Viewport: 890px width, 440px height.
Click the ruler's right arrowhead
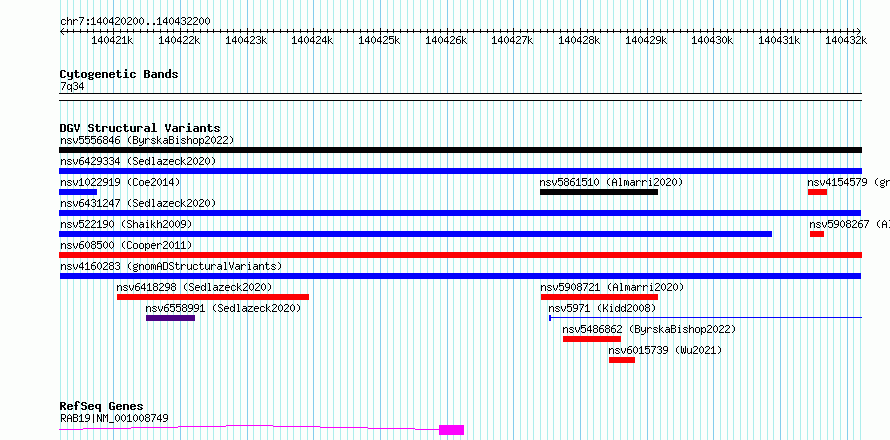[x=859, y=31]
